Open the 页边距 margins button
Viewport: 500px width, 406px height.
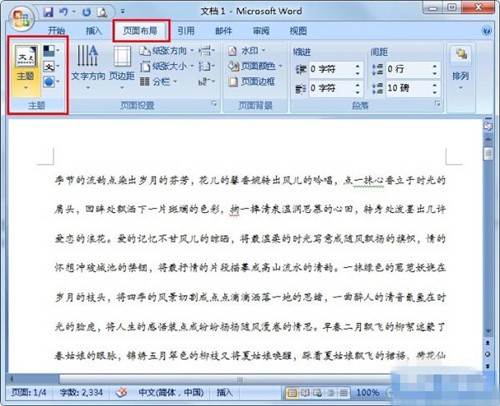122,67
